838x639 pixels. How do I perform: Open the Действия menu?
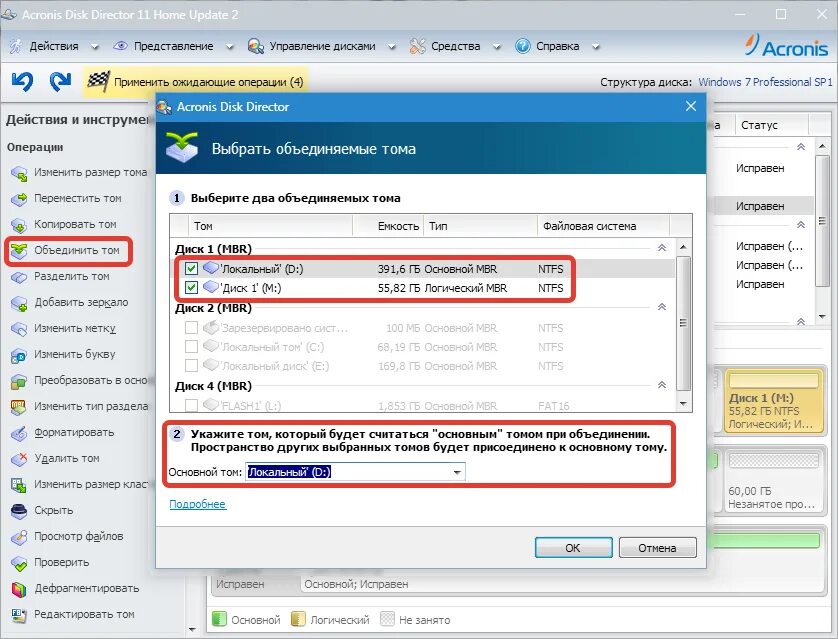[x=54, y=46]
